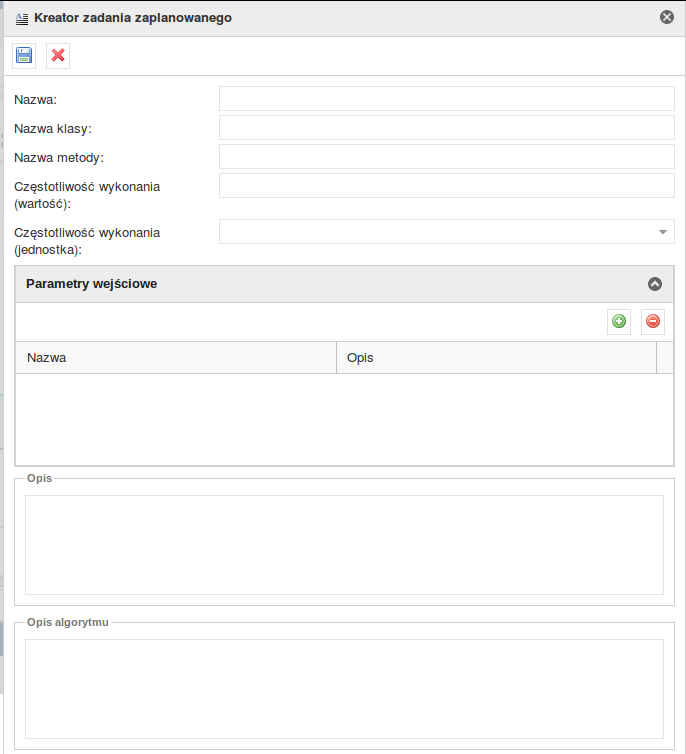The height and width of the screenshot is (754, 686).
Task: Click the Nazwa metody input field
Action: (447, 156)
